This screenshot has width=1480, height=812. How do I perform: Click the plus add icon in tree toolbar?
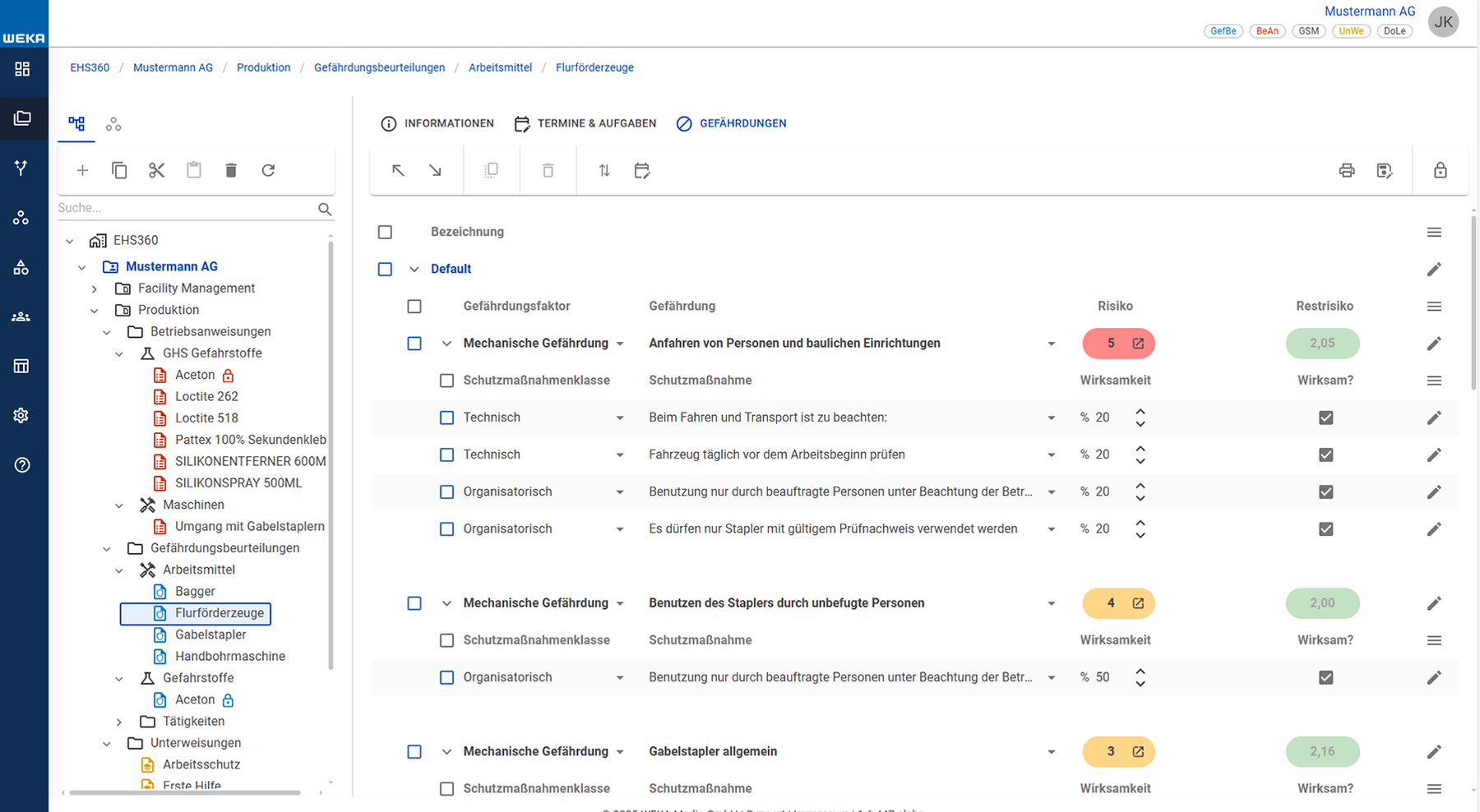82,170
